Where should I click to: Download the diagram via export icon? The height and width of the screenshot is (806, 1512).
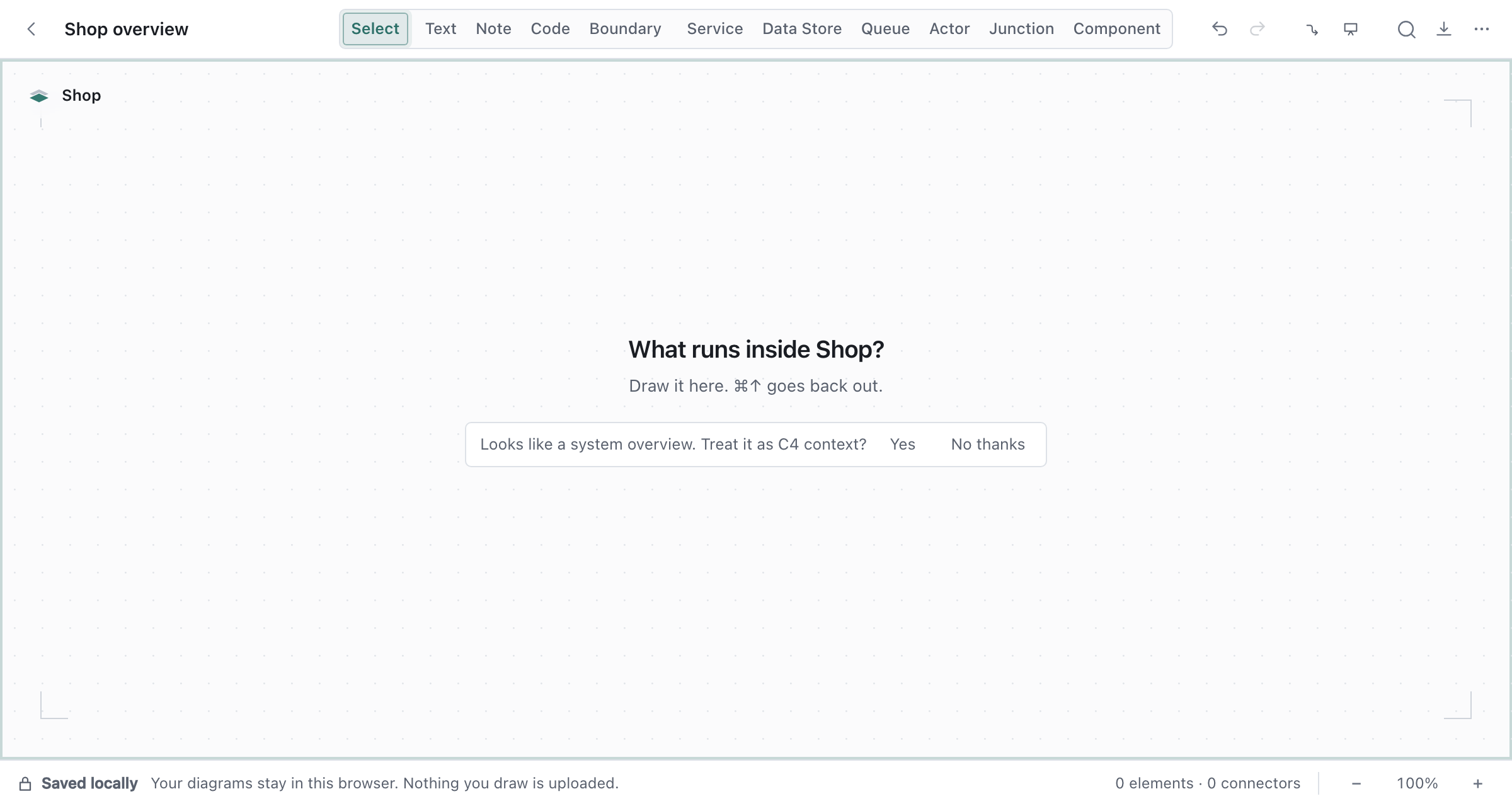click(1444, 29)
